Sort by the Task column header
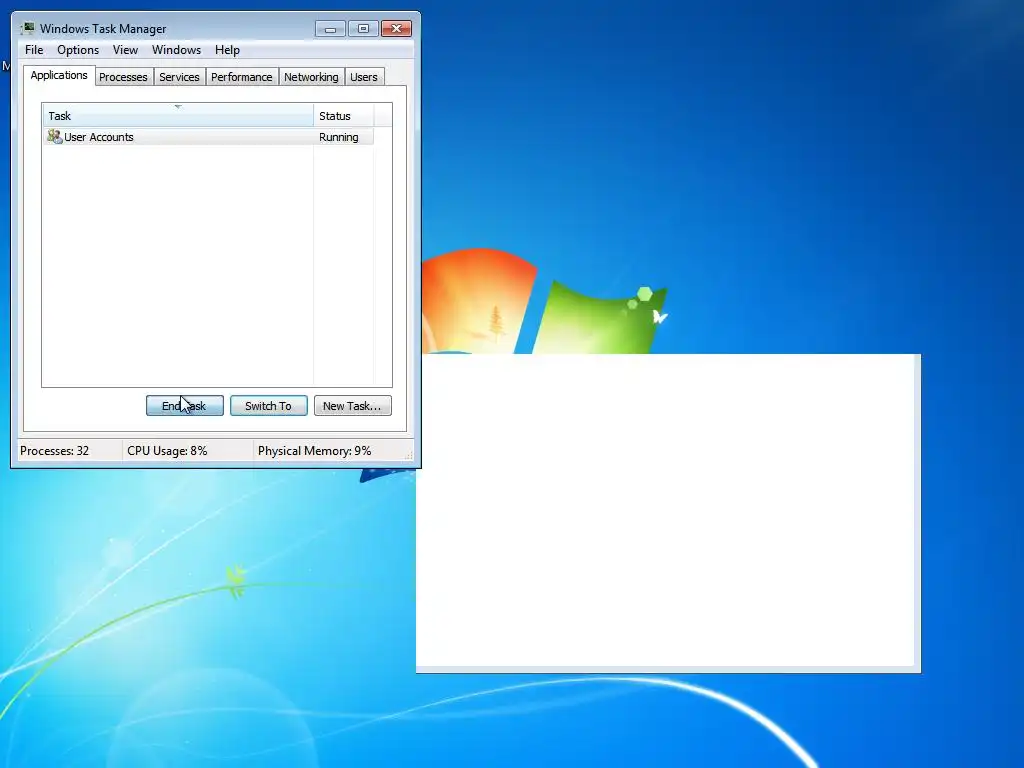1024x768 pixels. point(178,116)
